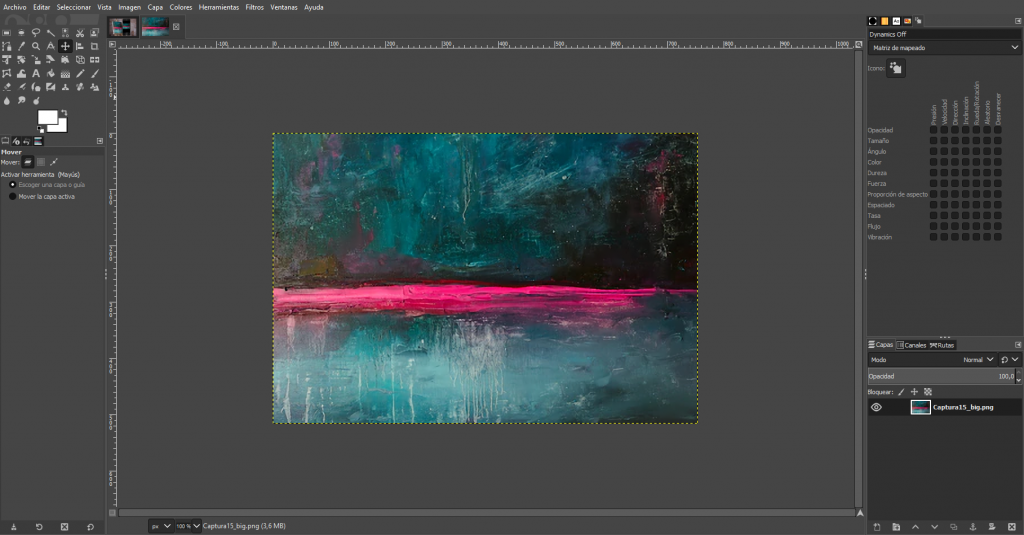Select the Scissors select tool
Image resolution: width=1024 pixels, height=535 pixels.
pos(80,32)
